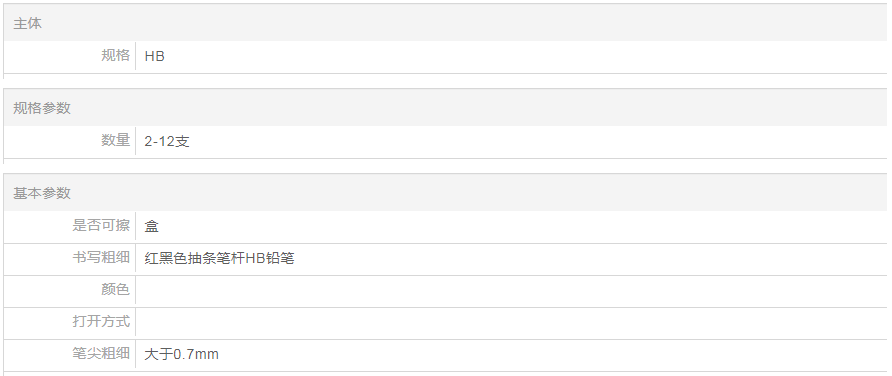Image resolution: width=892 pixels, height=376 pixels.
Task: Click the 数量 label
Action: pyautogui.click(x=115, y=140)
